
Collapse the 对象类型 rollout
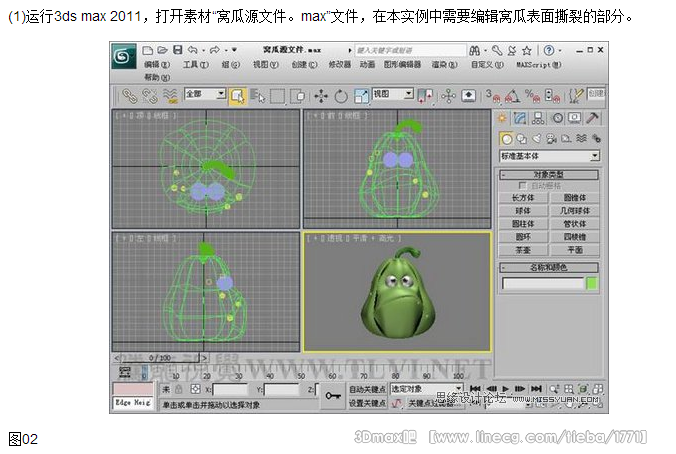(548, 175)
